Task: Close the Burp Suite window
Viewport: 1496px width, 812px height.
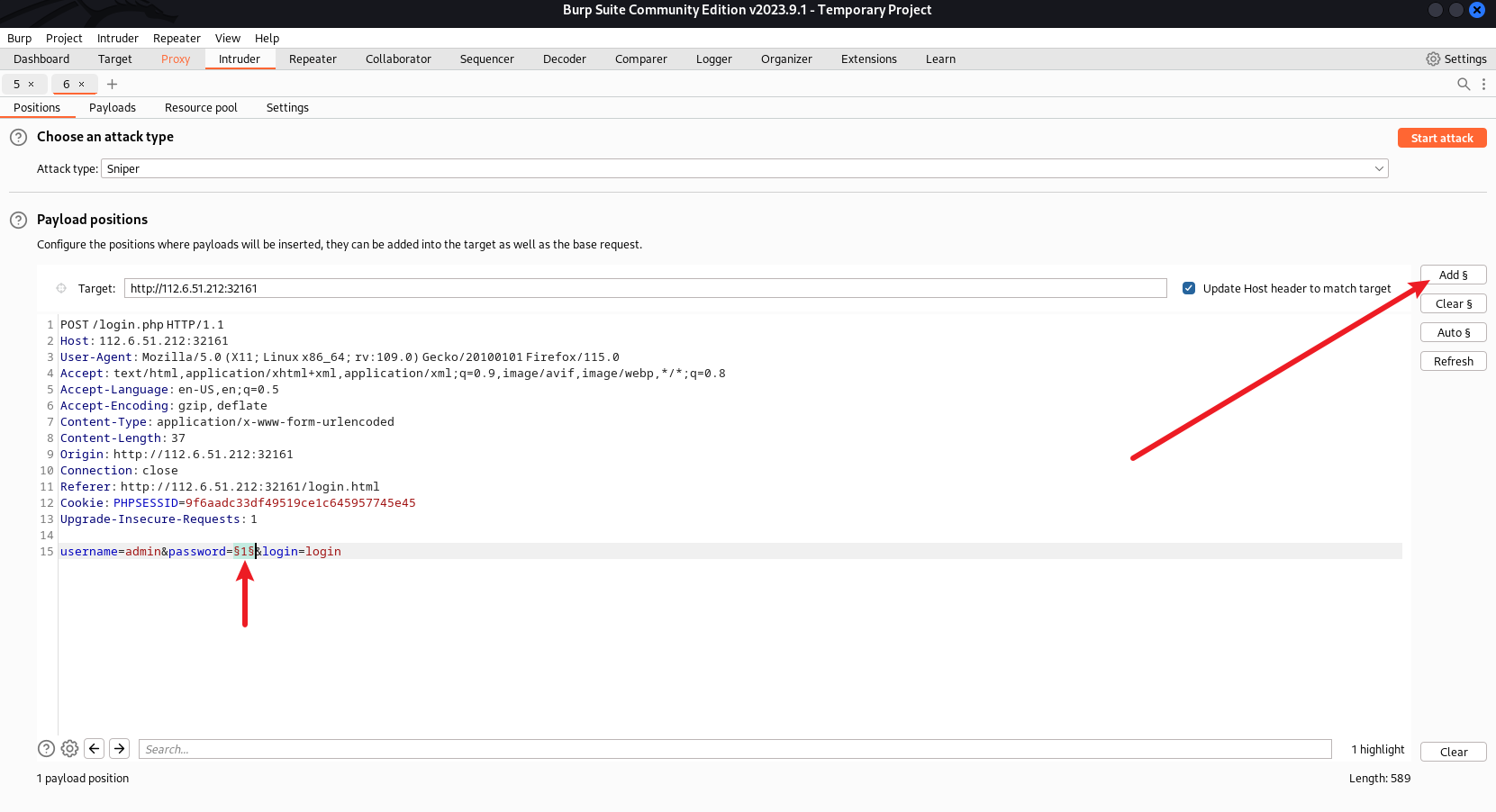Action: tap(1477, 10)
